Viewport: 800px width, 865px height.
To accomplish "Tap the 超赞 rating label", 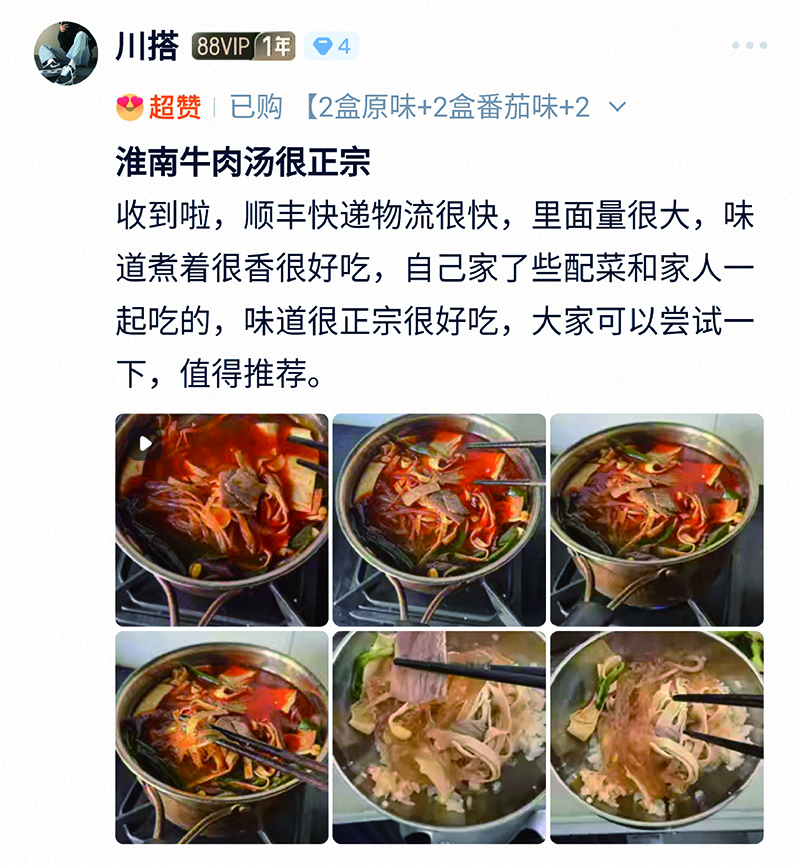I will point(175,107).
